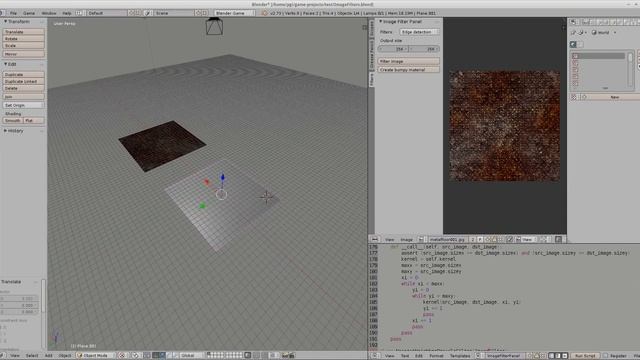This screenshot has width=640, height=360.
Task: Open the Filters Edge detection dropdown
Action: 419,32
